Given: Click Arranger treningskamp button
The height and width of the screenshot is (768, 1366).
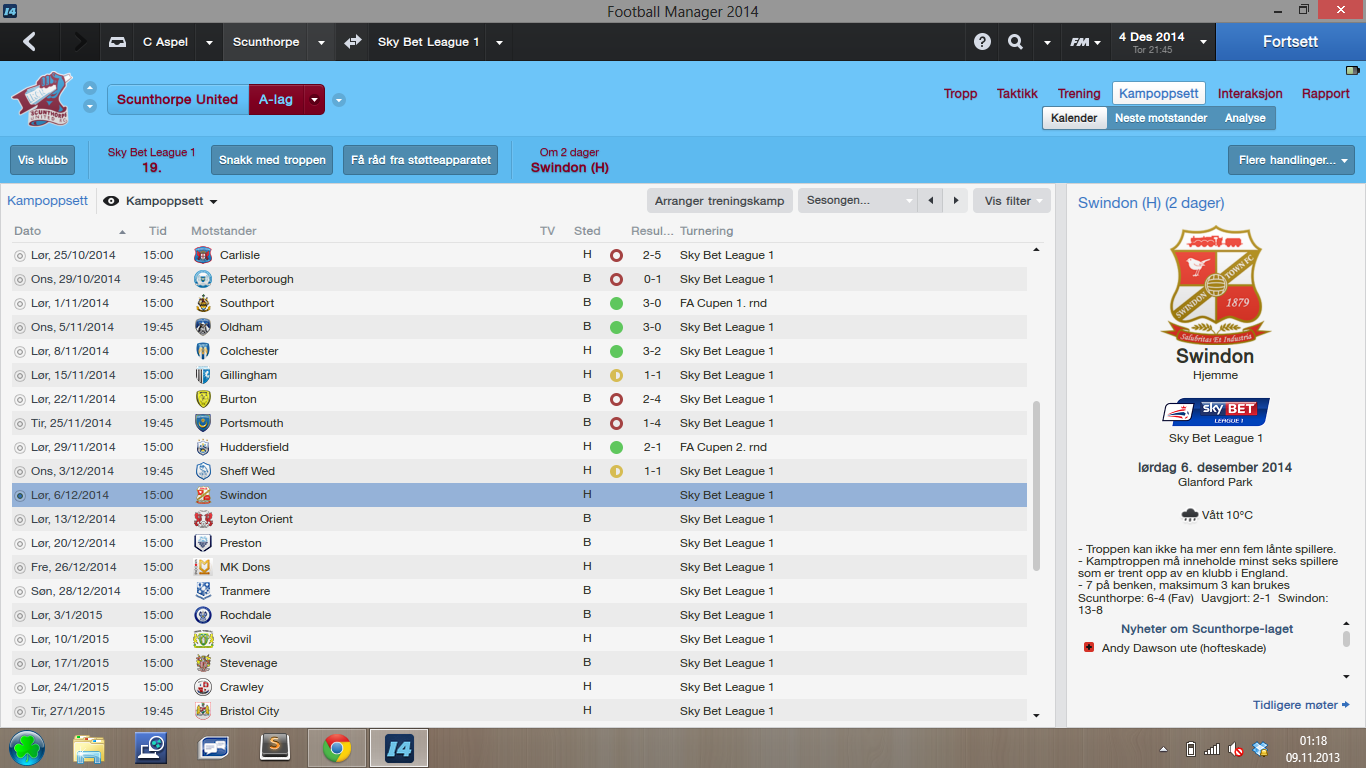Looking at the screenshot, I should coord(720,200).
